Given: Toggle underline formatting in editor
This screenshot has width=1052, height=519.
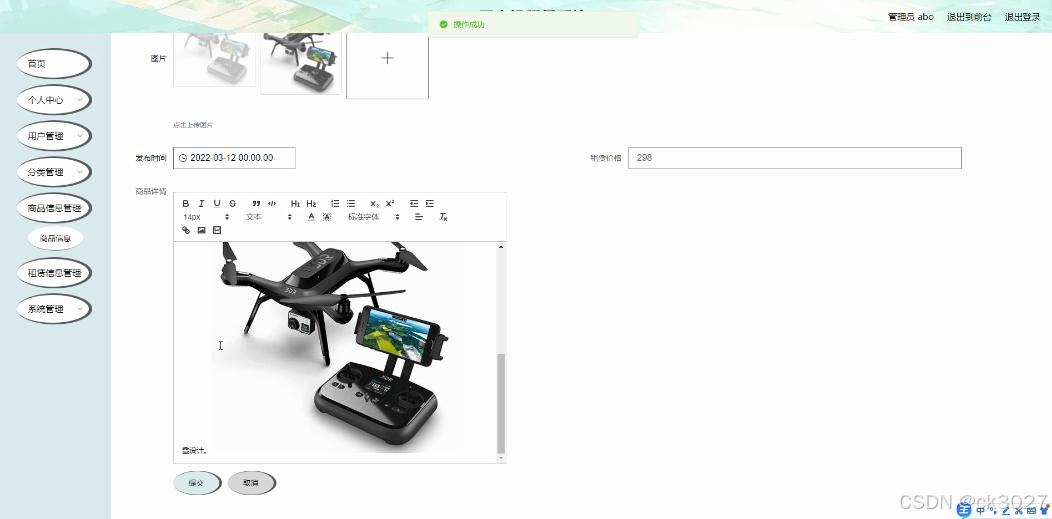Looking at the screenshot, I should point(217,203).
